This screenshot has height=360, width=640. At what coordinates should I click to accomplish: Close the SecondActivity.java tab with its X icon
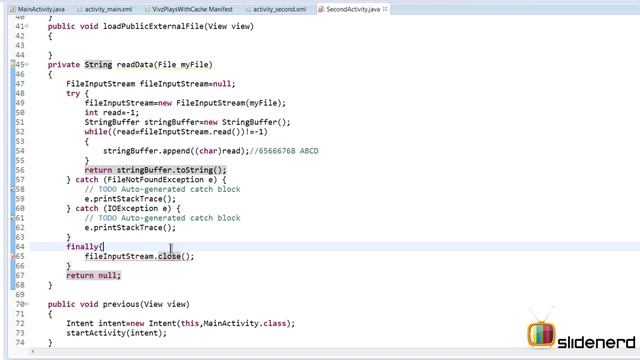(x=385, y=9)
